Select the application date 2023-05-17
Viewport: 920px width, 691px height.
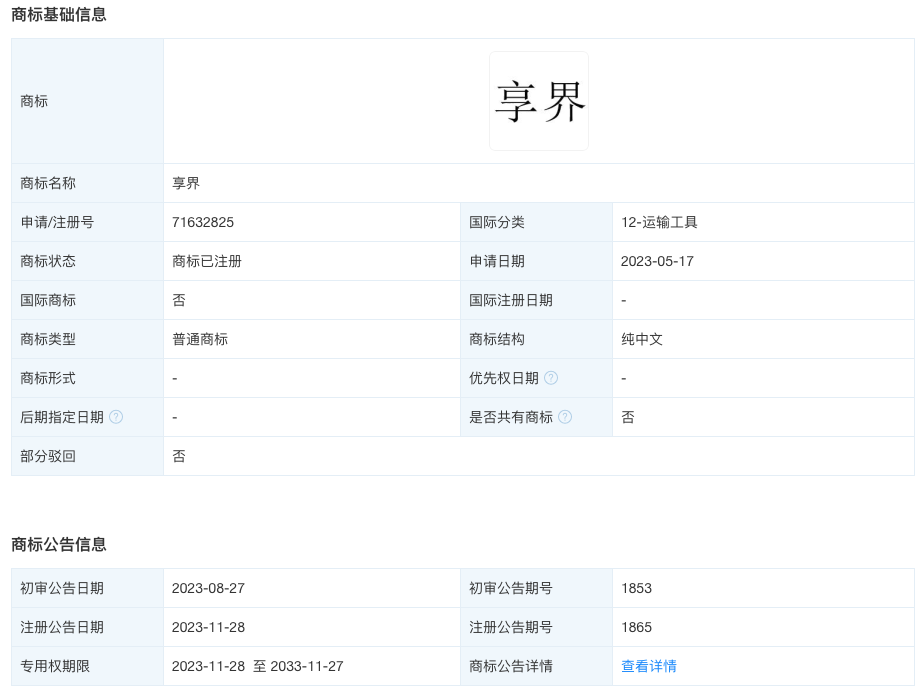[657, 261]
